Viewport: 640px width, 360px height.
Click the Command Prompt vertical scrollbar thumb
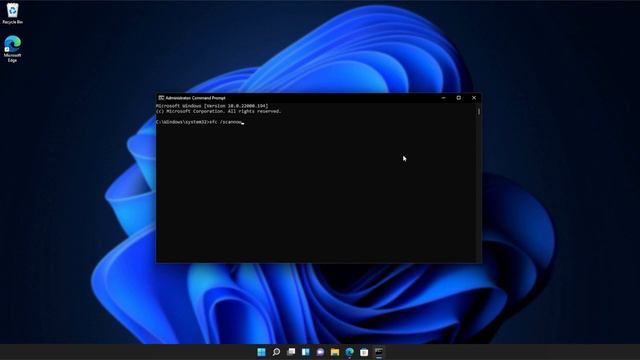479,111
